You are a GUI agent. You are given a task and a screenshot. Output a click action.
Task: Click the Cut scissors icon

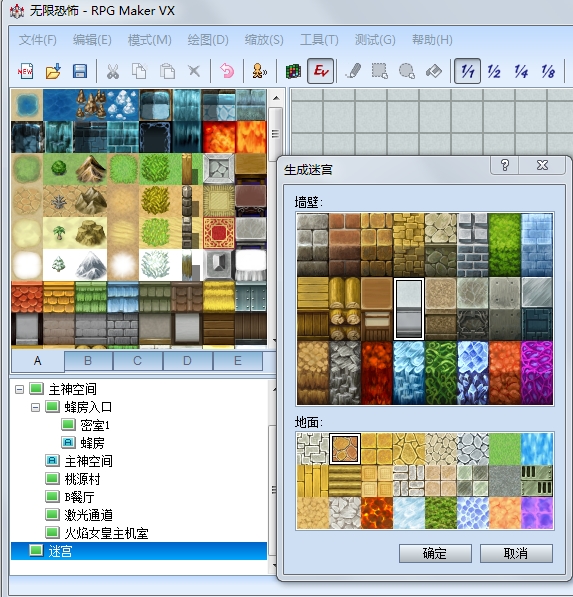pyautogui.click(x=113, y=71)
